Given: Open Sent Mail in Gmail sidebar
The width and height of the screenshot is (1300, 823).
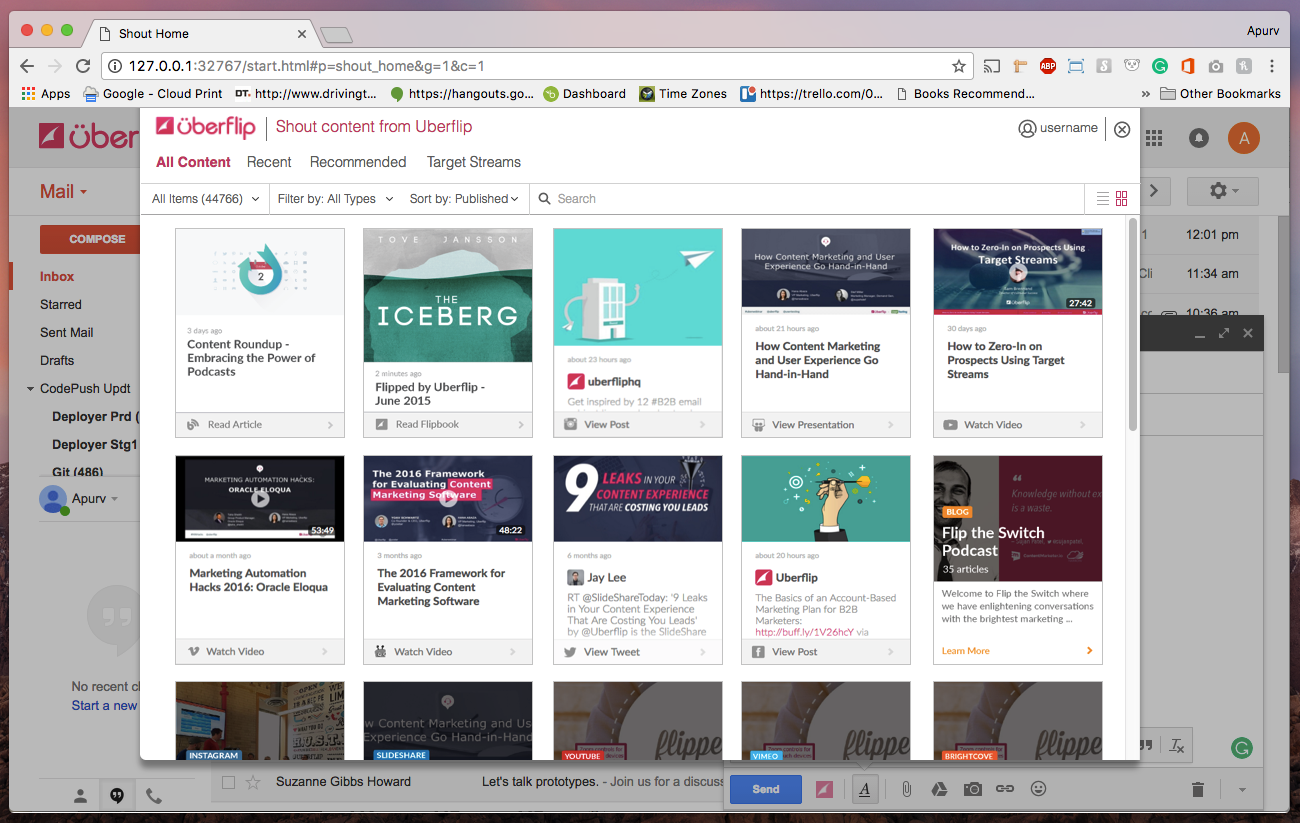Looking at the screenshot, I should tap(67, 333).
